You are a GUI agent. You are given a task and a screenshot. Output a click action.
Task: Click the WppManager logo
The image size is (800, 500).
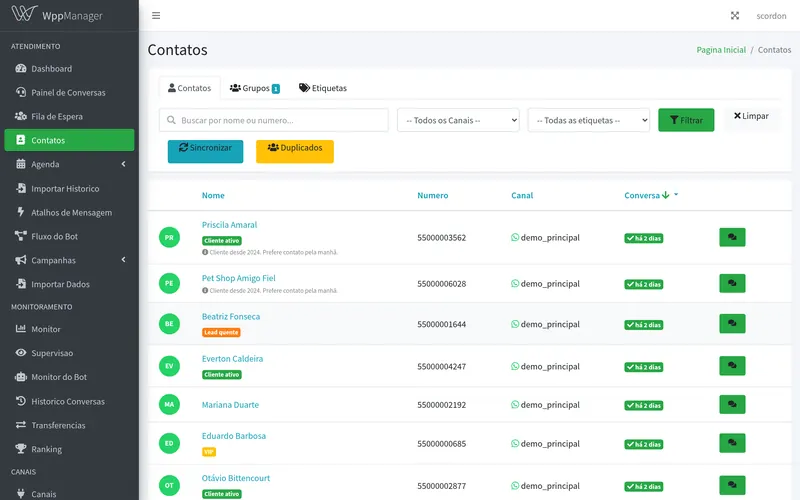click(57, 15)
